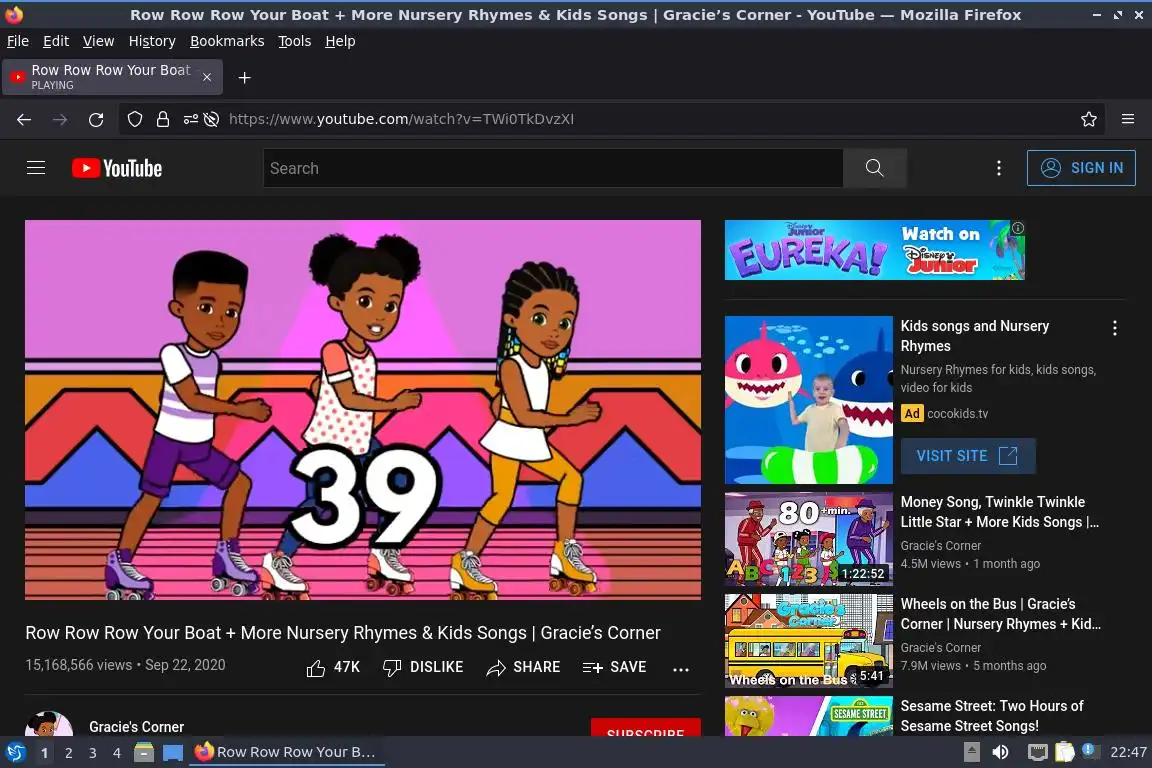Image resolution: width=1152 pixels, height=768 pixels.
Task: Subscribe to Gracie's Corner
Action: pyautogui.click(x=645, y=728)
